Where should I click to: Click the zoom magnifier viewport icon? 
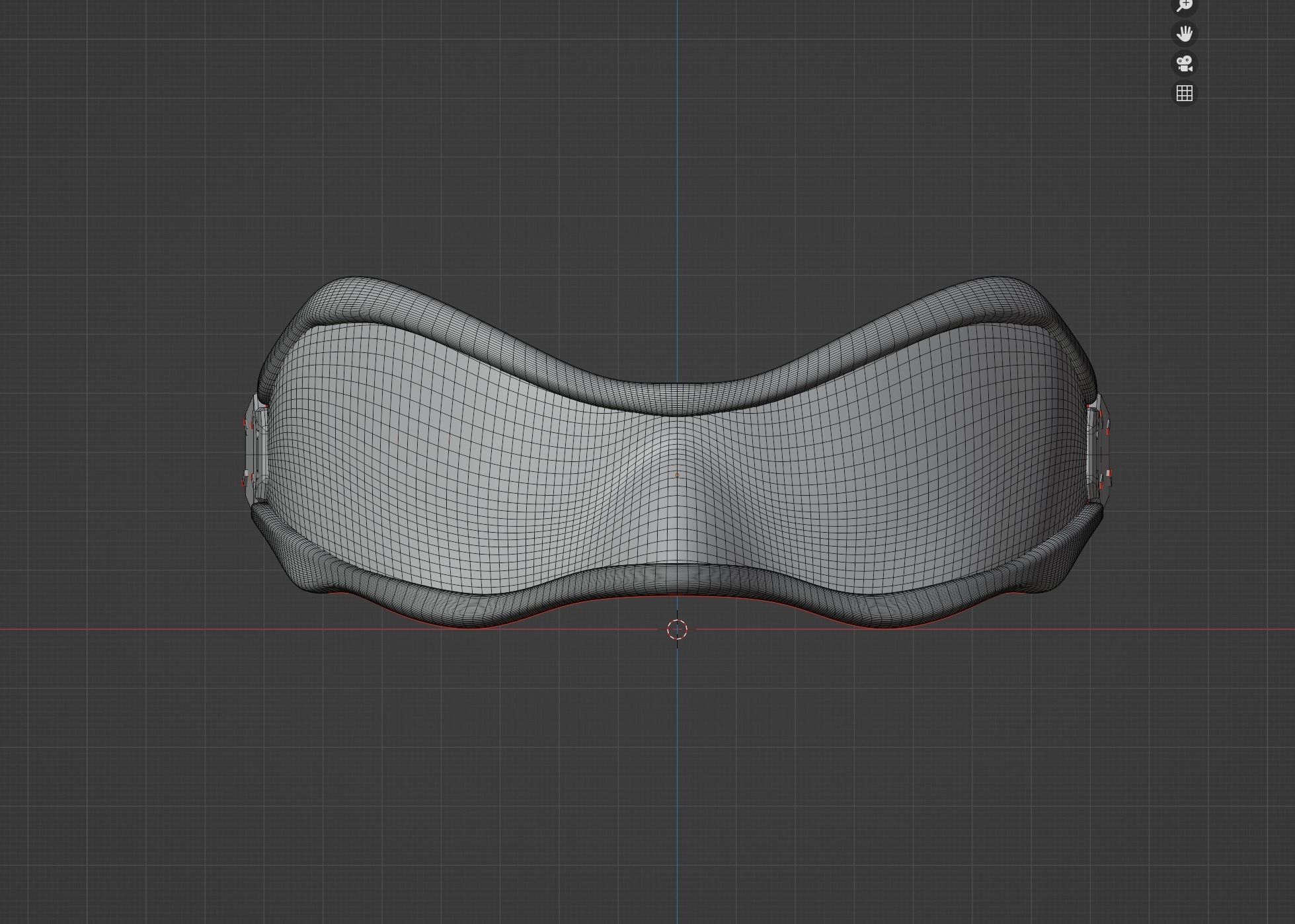1184,5
